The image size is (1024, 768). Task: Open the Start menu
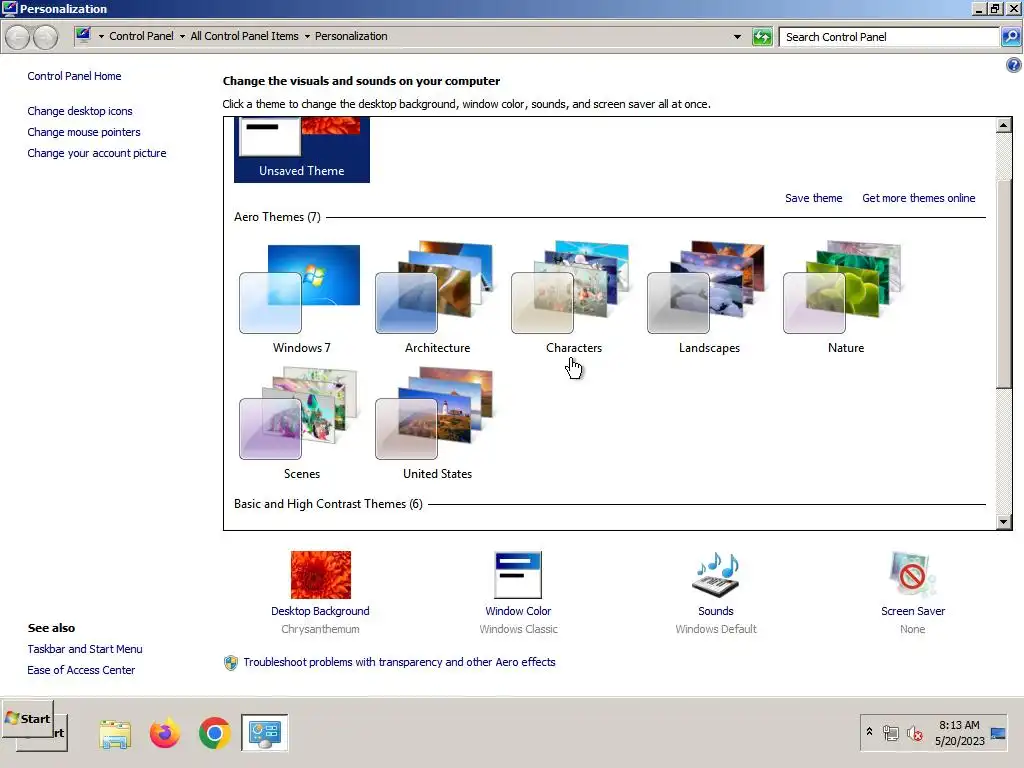click(x=27, y=718)
